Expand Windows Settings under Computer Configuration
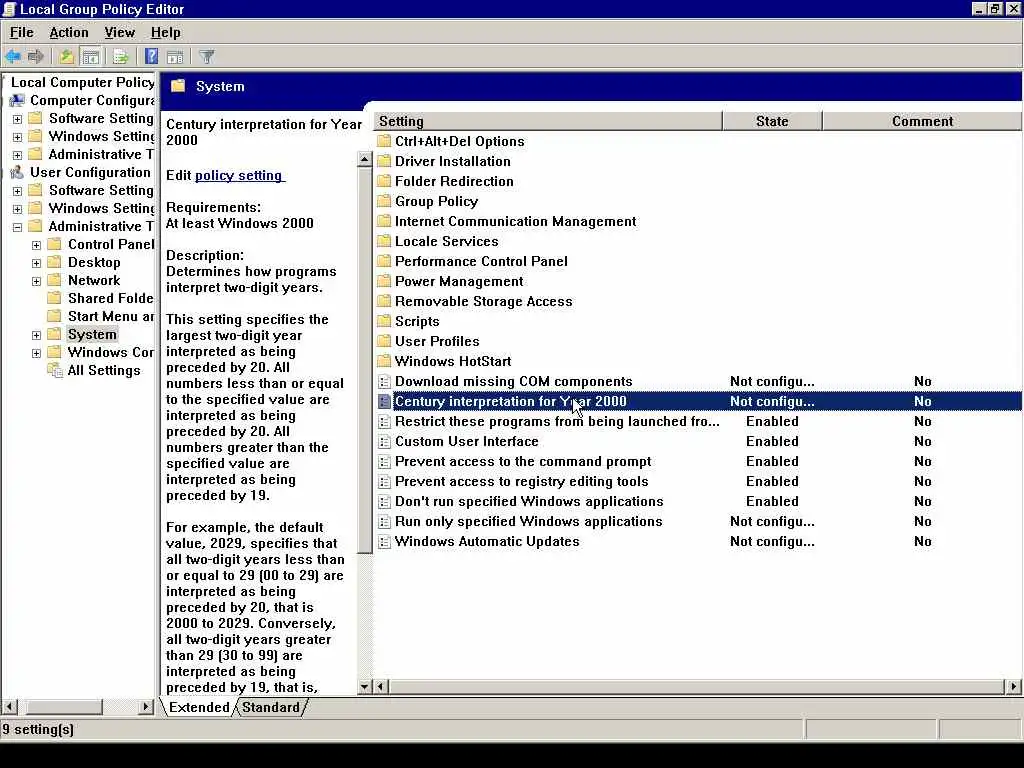This screenshot has width=1024, height=768. point(18,136)
